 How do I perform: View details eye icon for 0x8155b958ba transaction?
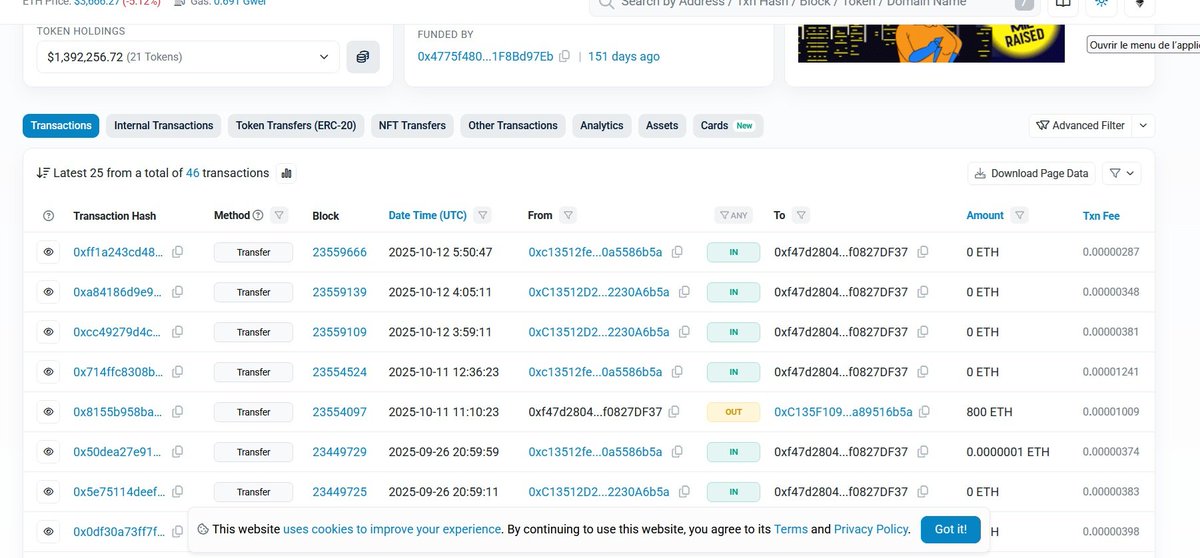coord(48,412)
